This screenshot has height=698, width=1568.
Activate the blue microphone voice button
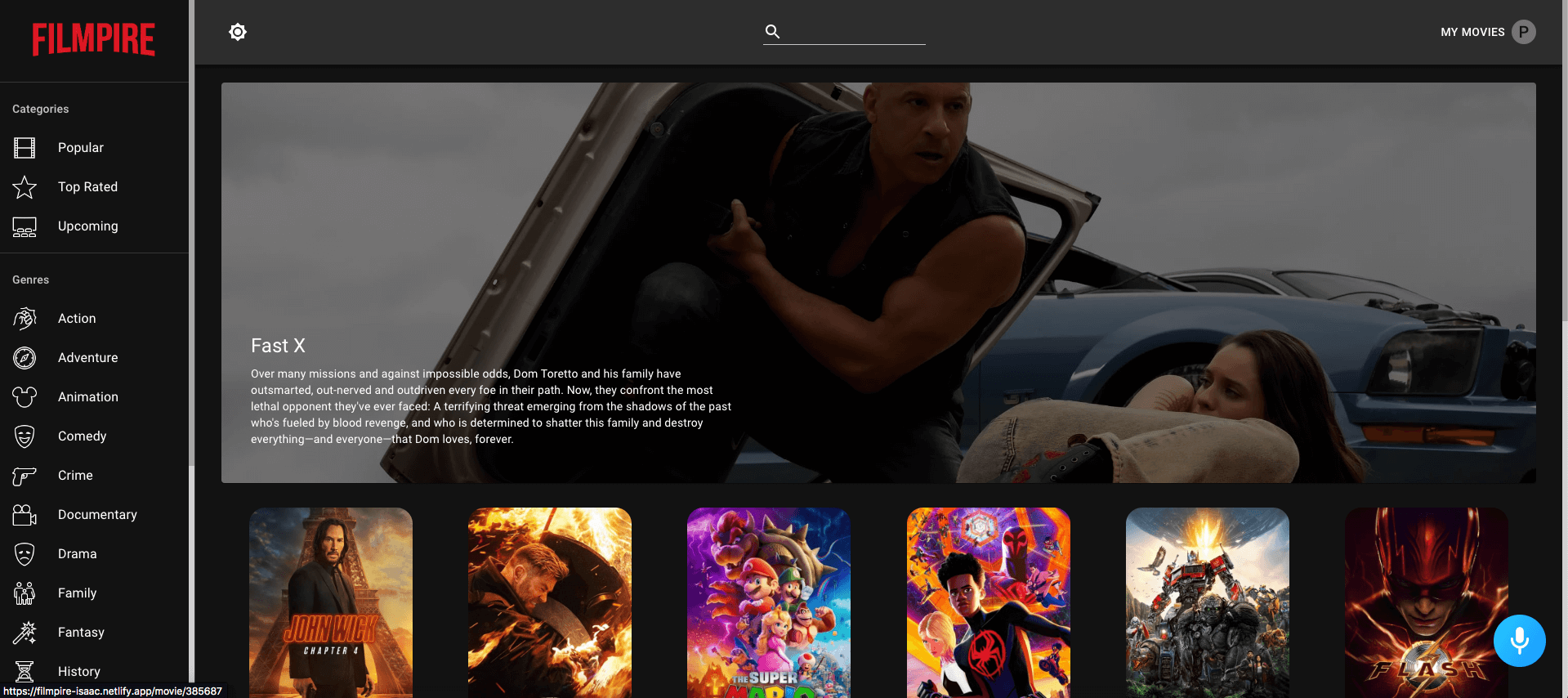1519,641
